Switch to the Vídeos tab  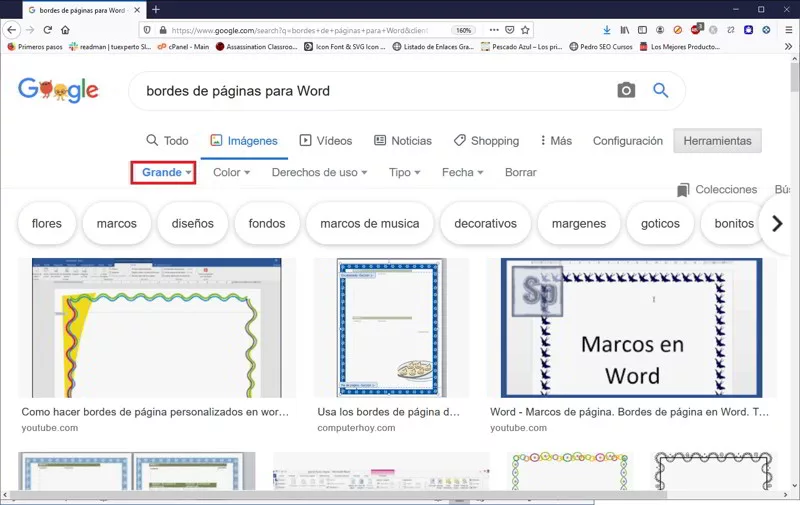(x=326, y=141)
